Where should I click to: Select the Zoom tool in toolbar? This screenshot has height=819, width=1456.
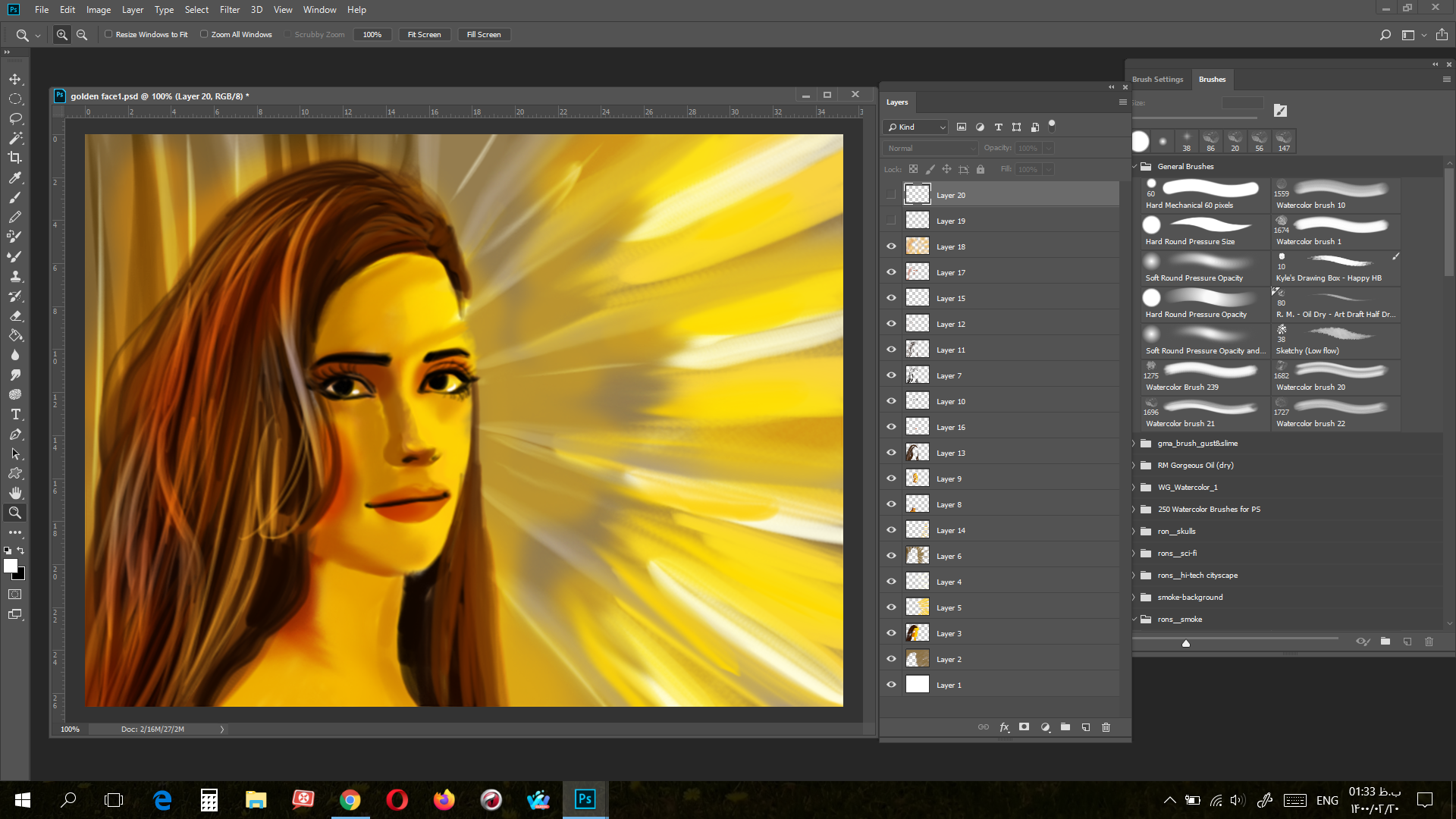[x=15, y=513]
